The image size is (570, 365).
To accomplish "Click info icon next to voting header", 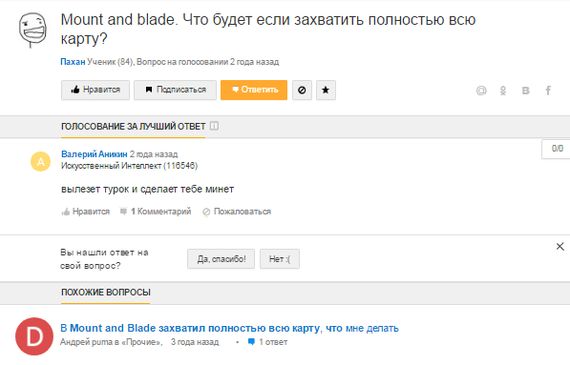I will [x=214, y=126].
